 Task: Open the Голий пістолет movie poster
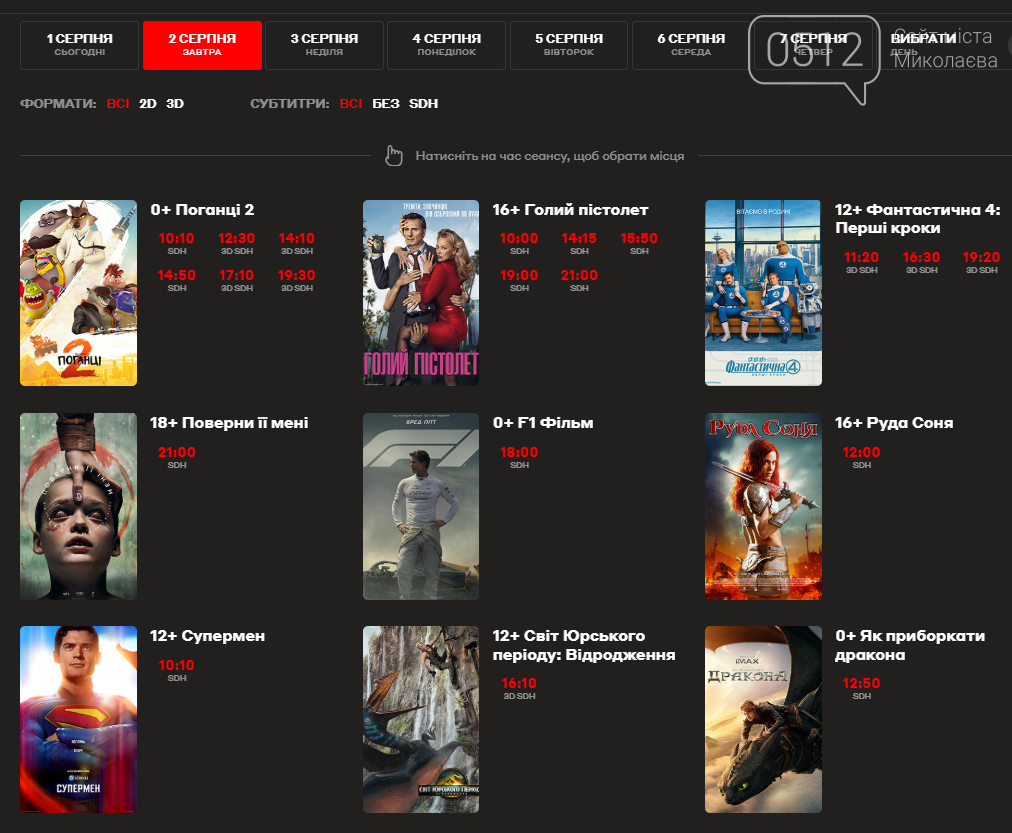[421, 292]
